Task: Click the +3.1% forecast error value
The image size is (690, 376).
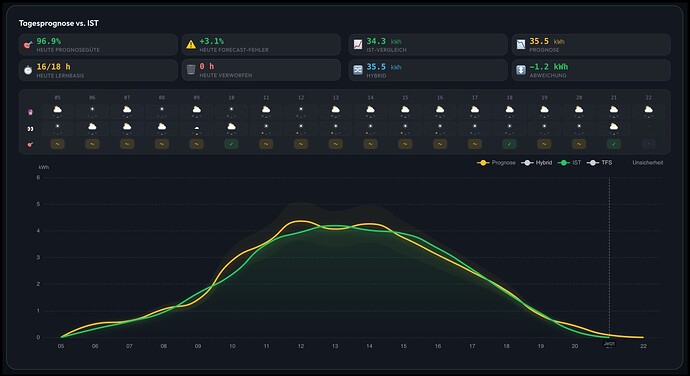Action: [212, 41]
